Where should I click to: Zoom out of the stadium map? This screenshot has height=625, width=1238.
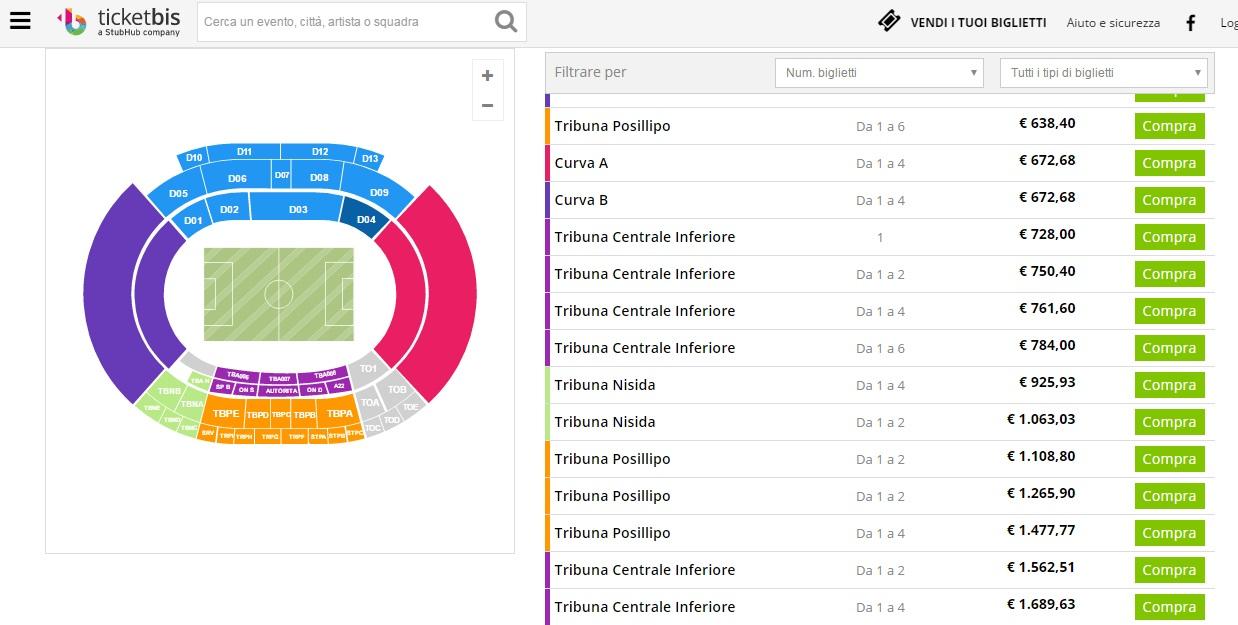[487, 105]
